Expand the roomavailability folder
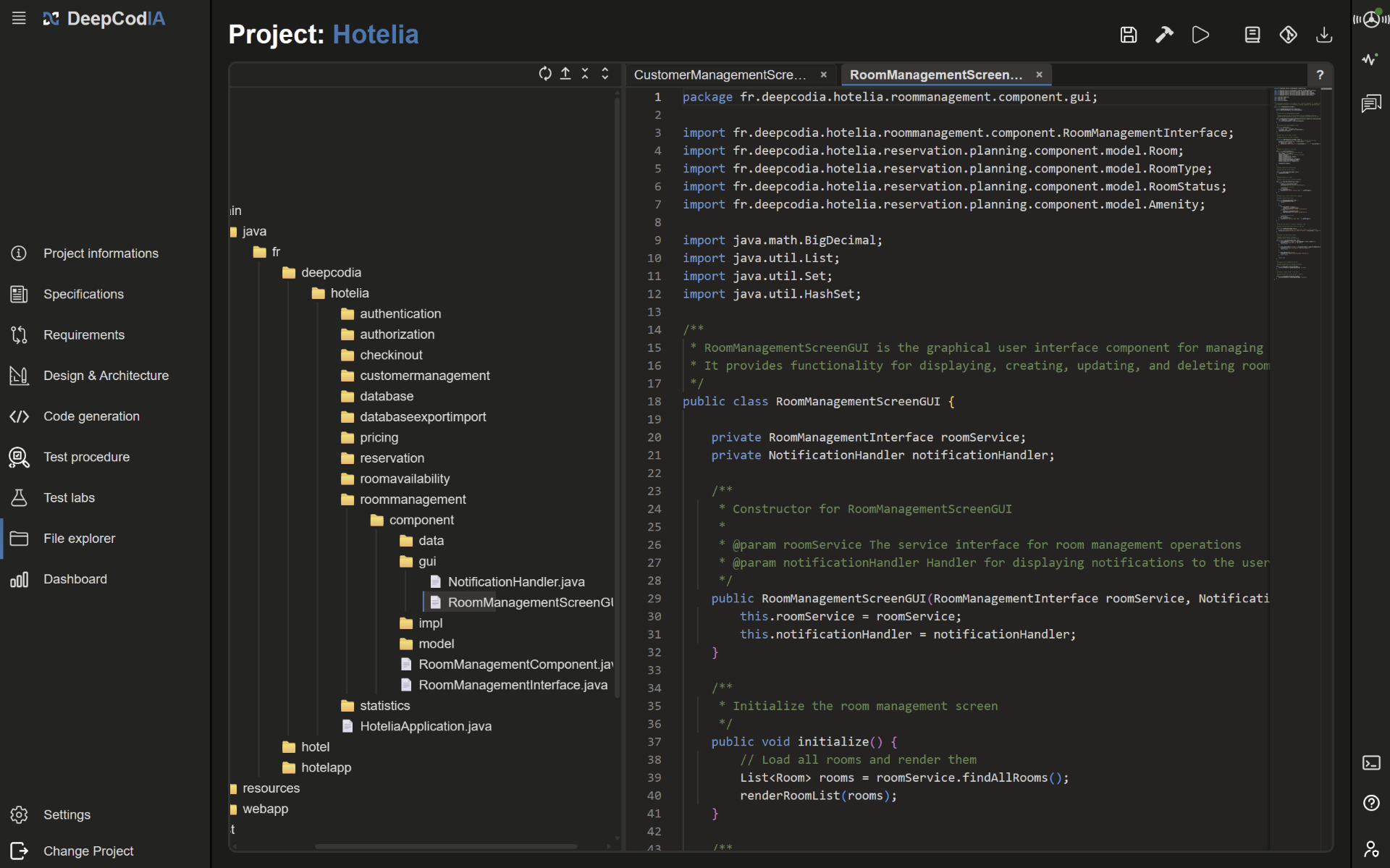 click(395, 479)
